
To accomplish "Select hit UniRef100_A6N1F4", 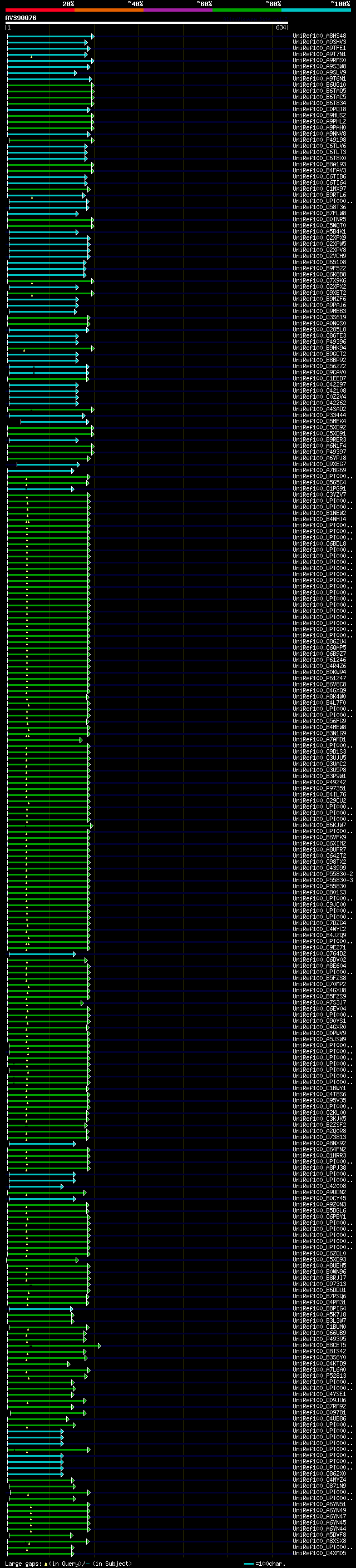I will pyautogui.click(x=319, y=446).
